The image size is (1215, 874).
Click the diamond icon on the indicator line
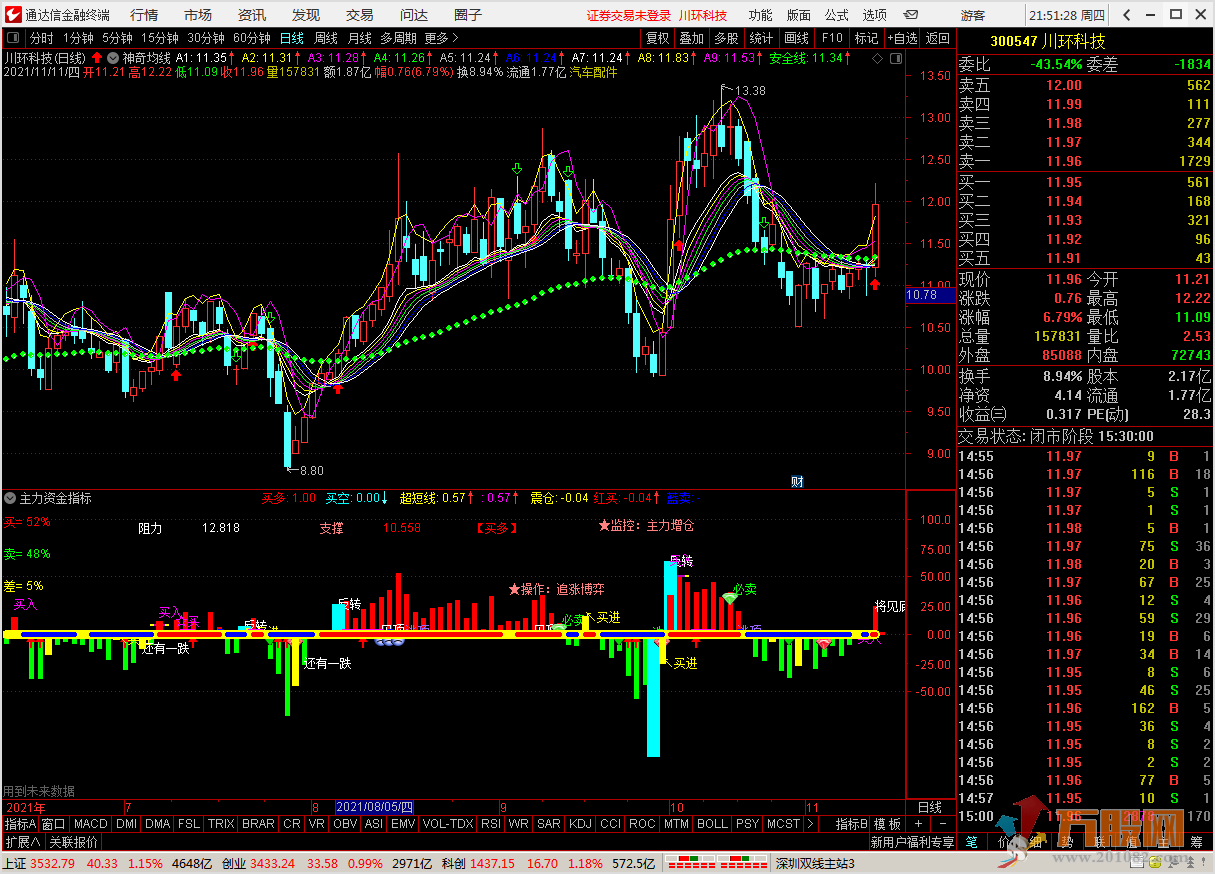(x=877, y=58)
